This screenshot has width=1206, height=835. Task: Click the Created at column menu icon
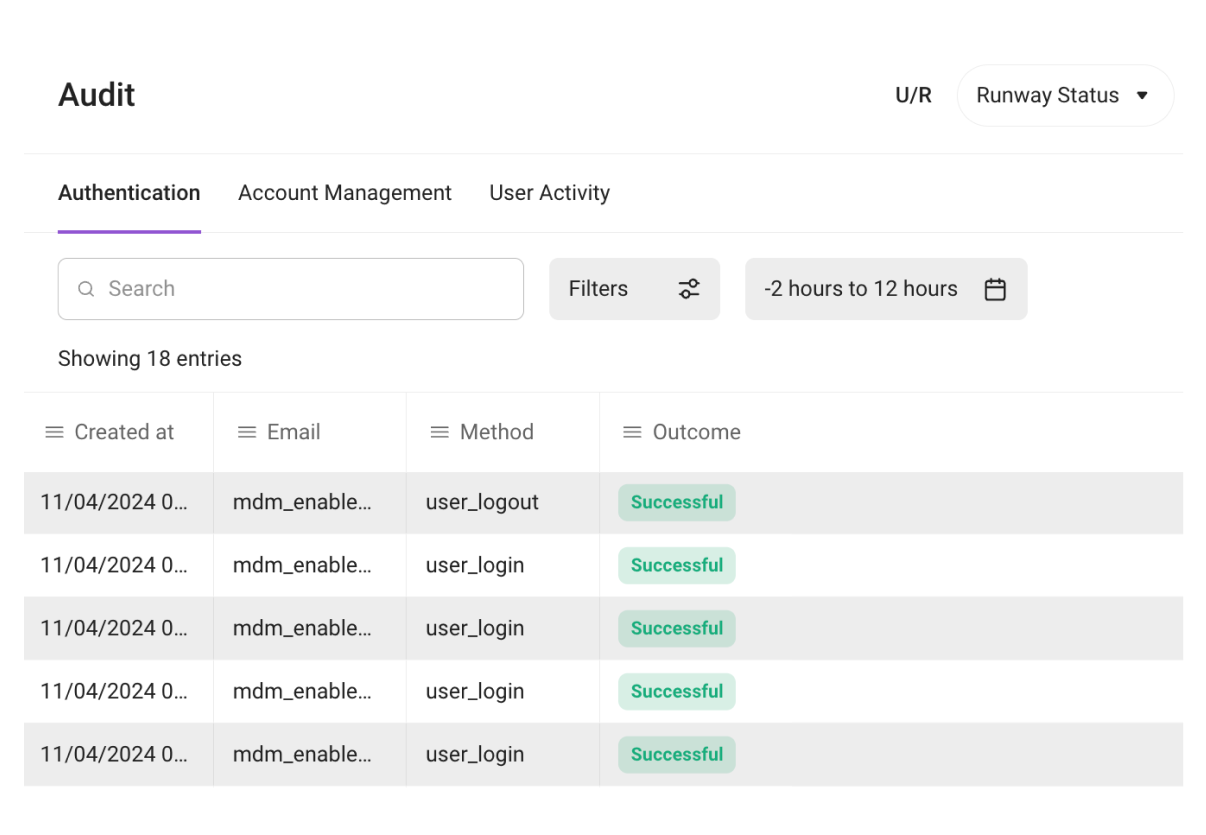click(54, 432)
